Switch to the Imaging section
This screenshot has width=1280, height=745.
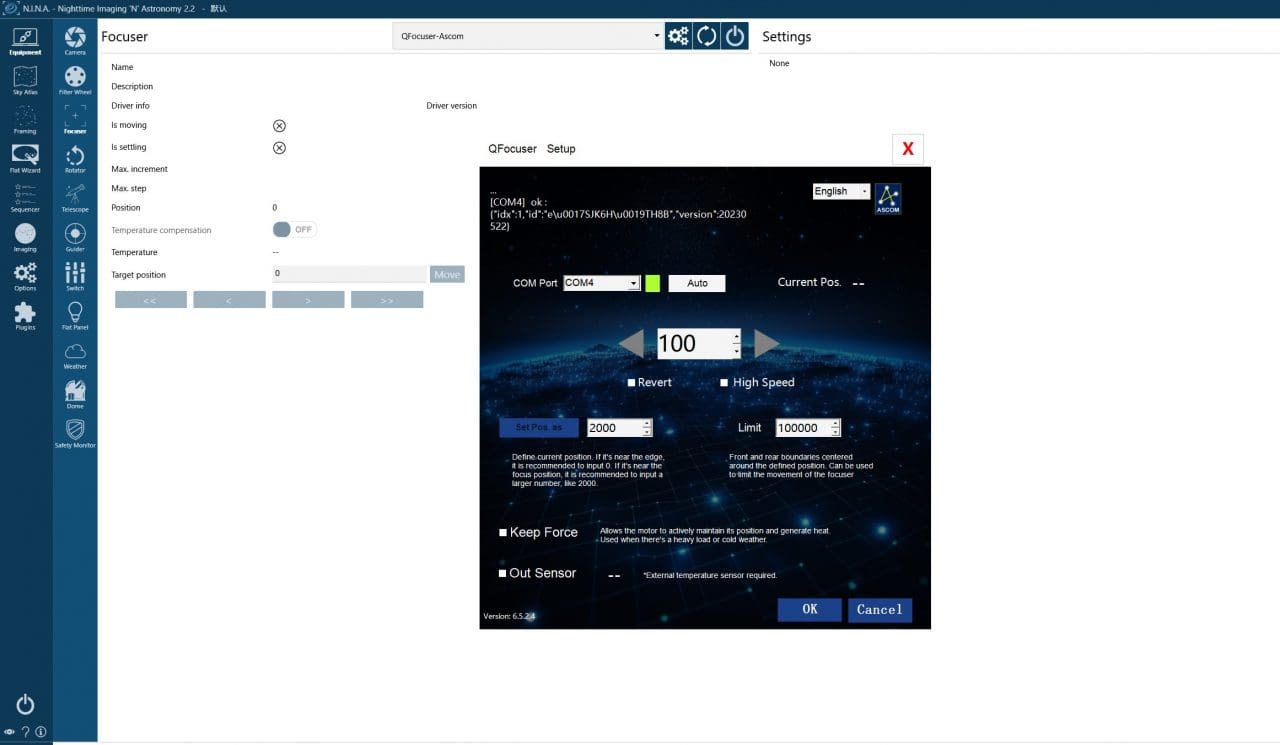25,237
